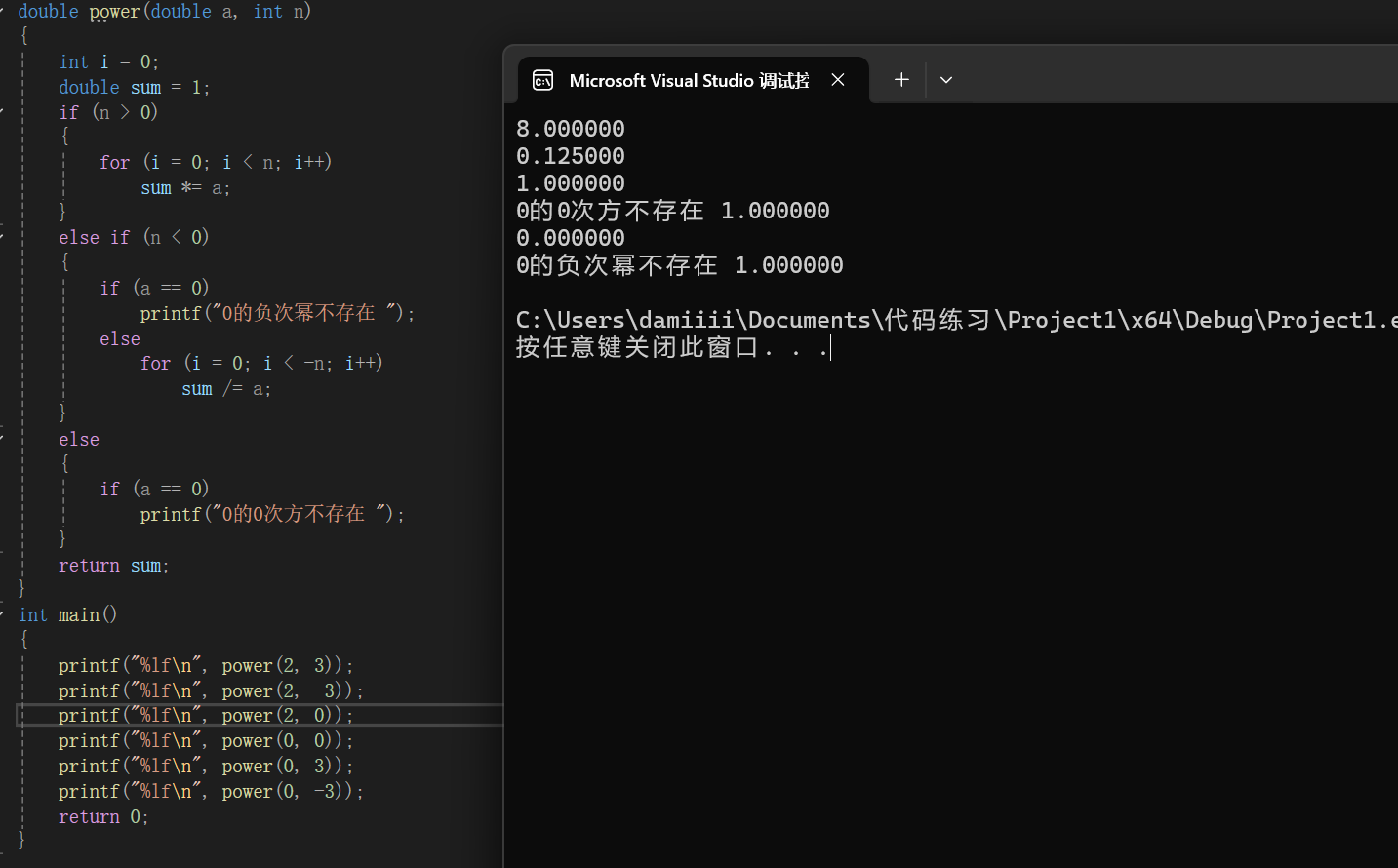Click the 'for (i = 0; i < n; i++)' loop line
1398x868 pixels.
coord(216,162)
